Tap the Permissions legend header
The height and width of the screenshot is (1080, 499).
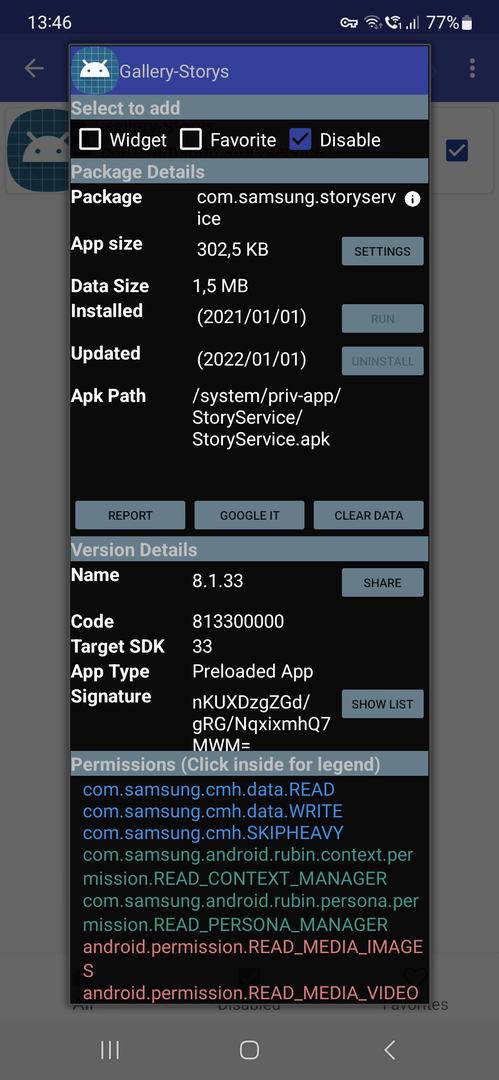pyautogui.click(x=250, y=764)
